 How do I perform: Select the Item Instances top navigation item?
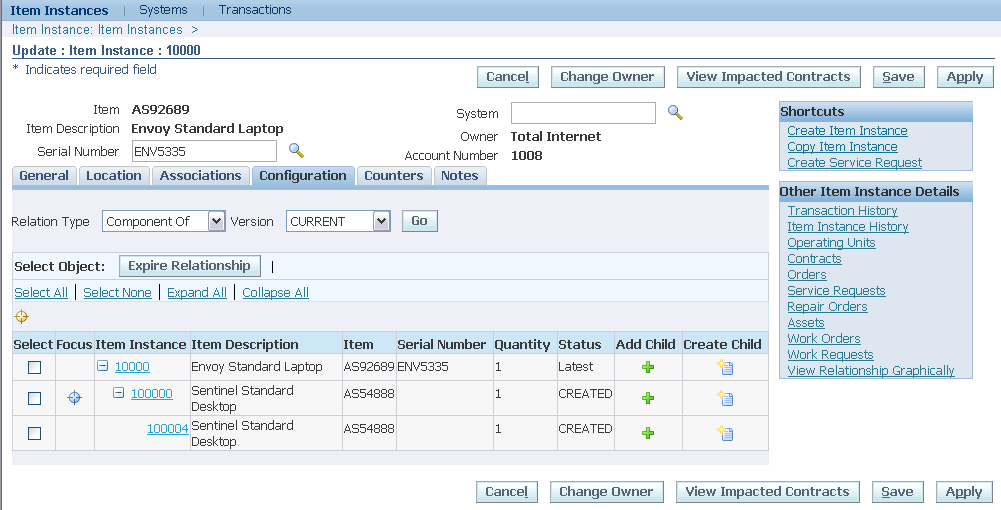tap(59, 10)
